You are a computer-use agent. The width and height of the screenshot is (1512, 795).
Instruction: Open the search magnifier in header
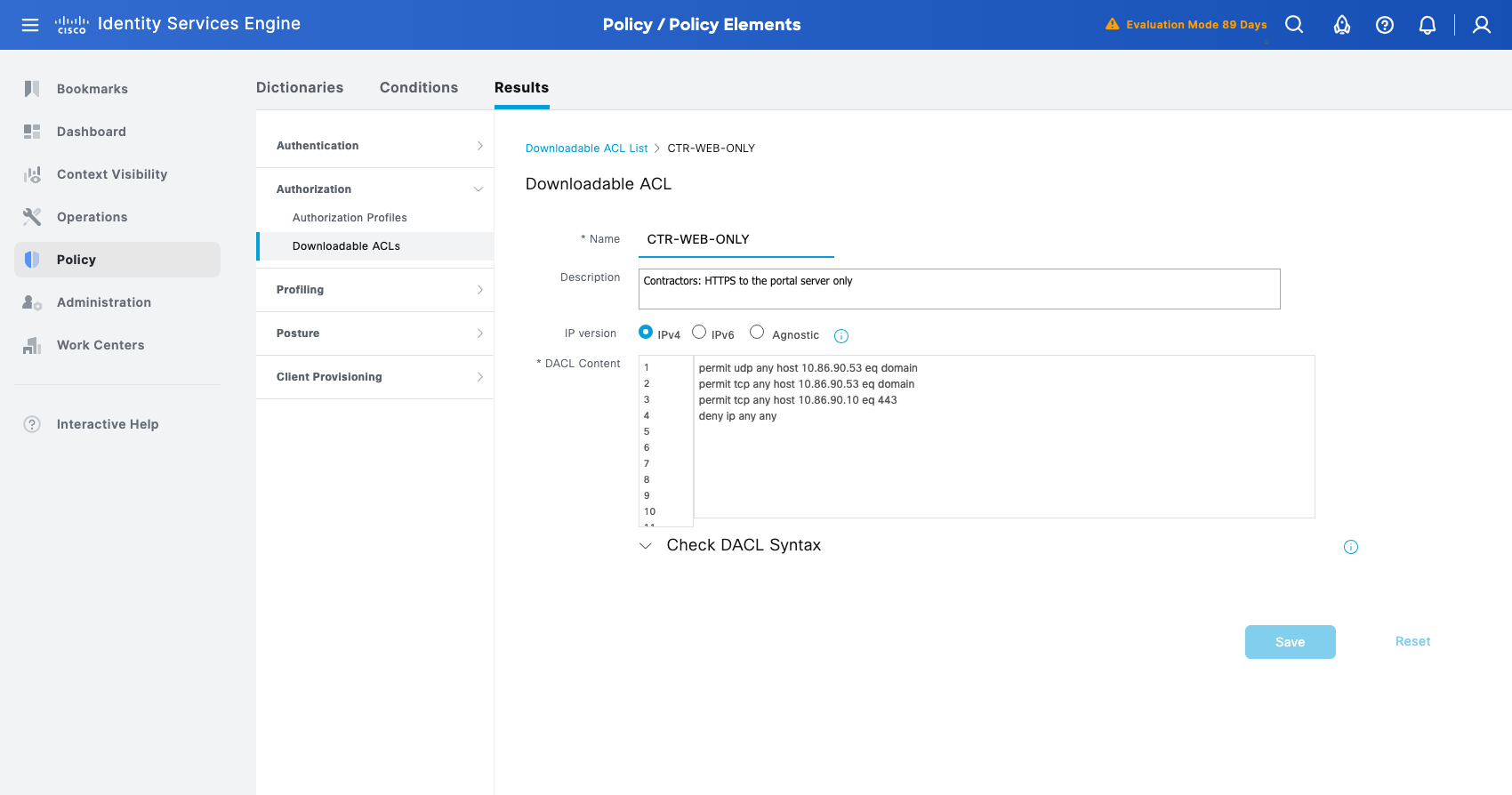(x=1294, y=25)
